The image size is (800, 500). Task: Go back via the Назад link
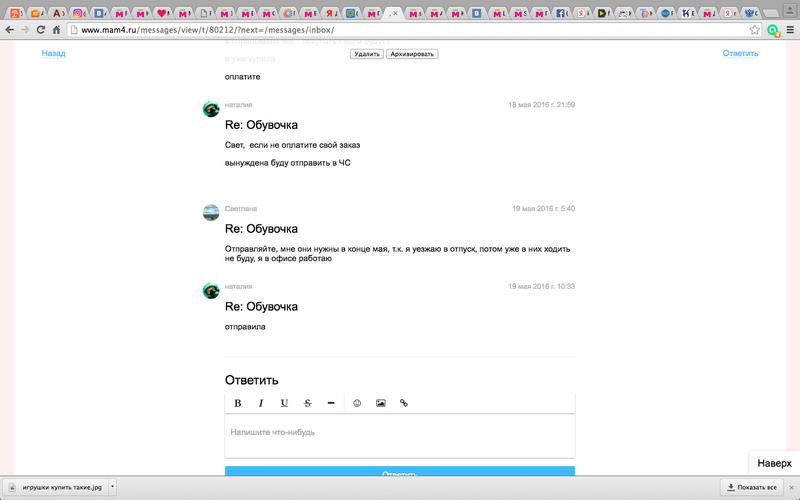[x=53, y=53]
